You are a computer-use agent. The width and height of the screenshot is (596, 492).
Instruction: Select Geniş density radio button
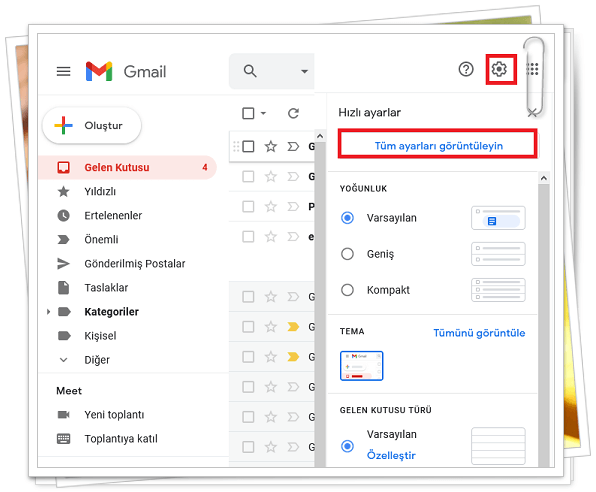347,254
